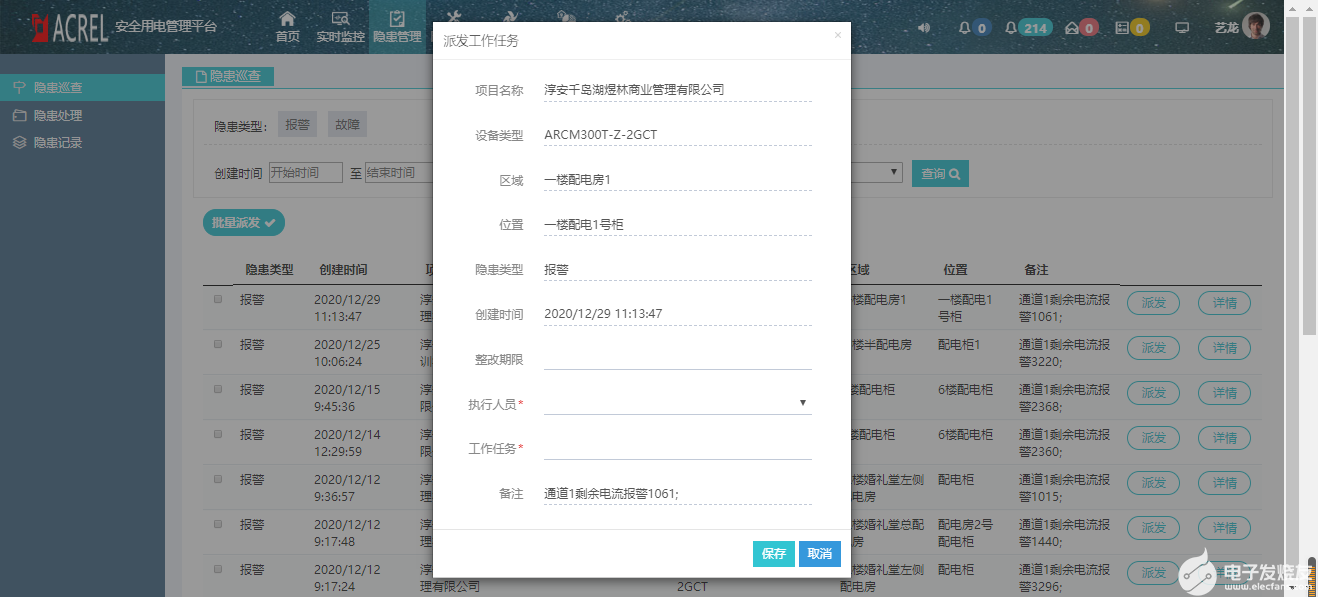Image resolution: width=1318 pixels, height=597 pixels.
Task: Tick checkbox for row 2020/12/12 9:36:57
Action: tap(218, 479)
